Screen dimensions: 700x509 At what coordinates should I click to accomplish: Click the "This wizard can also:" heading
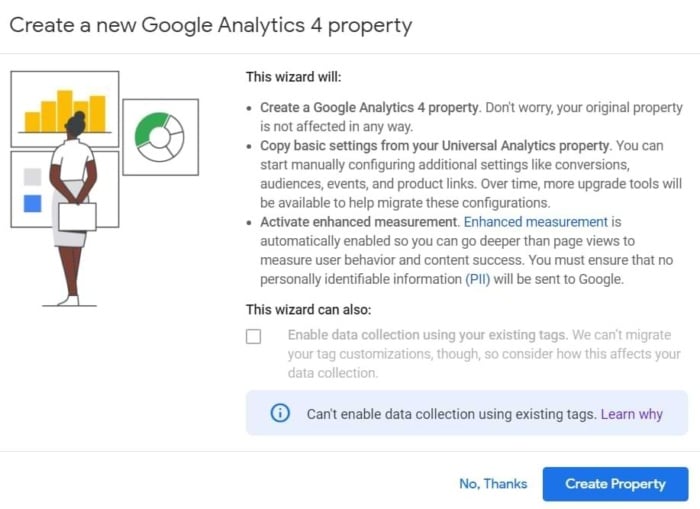pos(308,309)
